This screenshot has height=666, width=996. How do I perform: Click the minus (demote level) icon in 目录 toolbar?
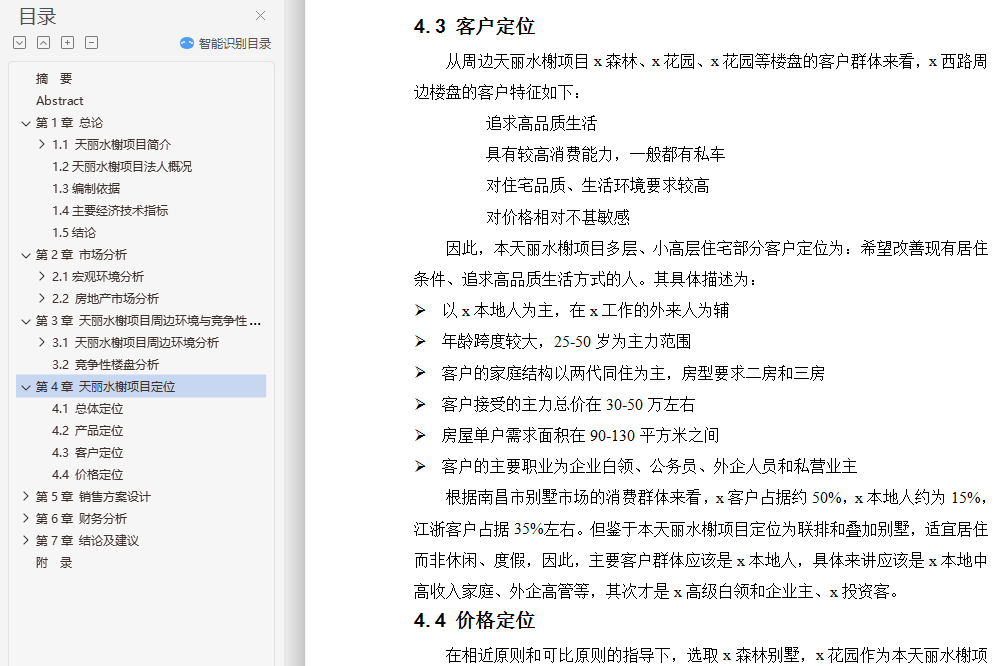pyautogui.click(x=91, y=43)
